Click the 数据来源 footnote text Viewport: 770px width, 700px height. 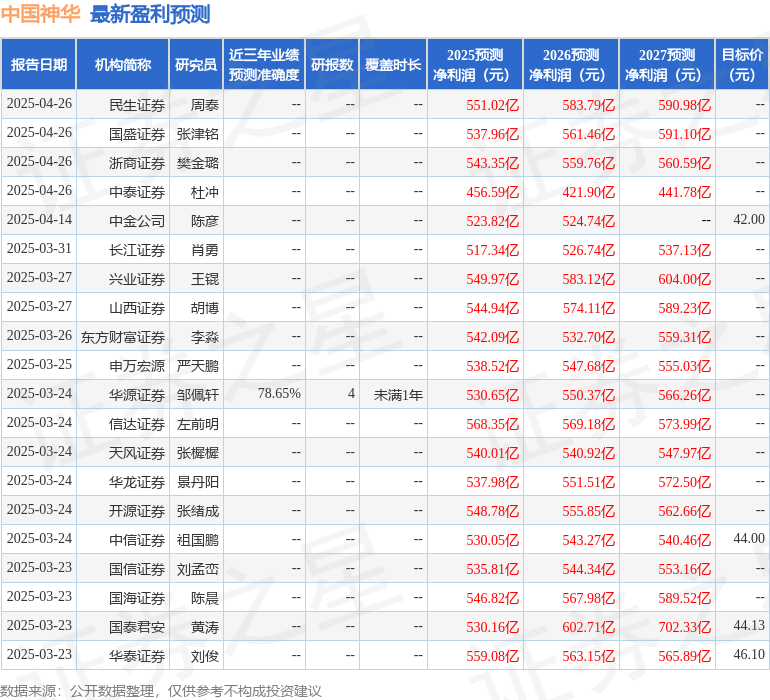pyautogui.click(x=161, y=691)
